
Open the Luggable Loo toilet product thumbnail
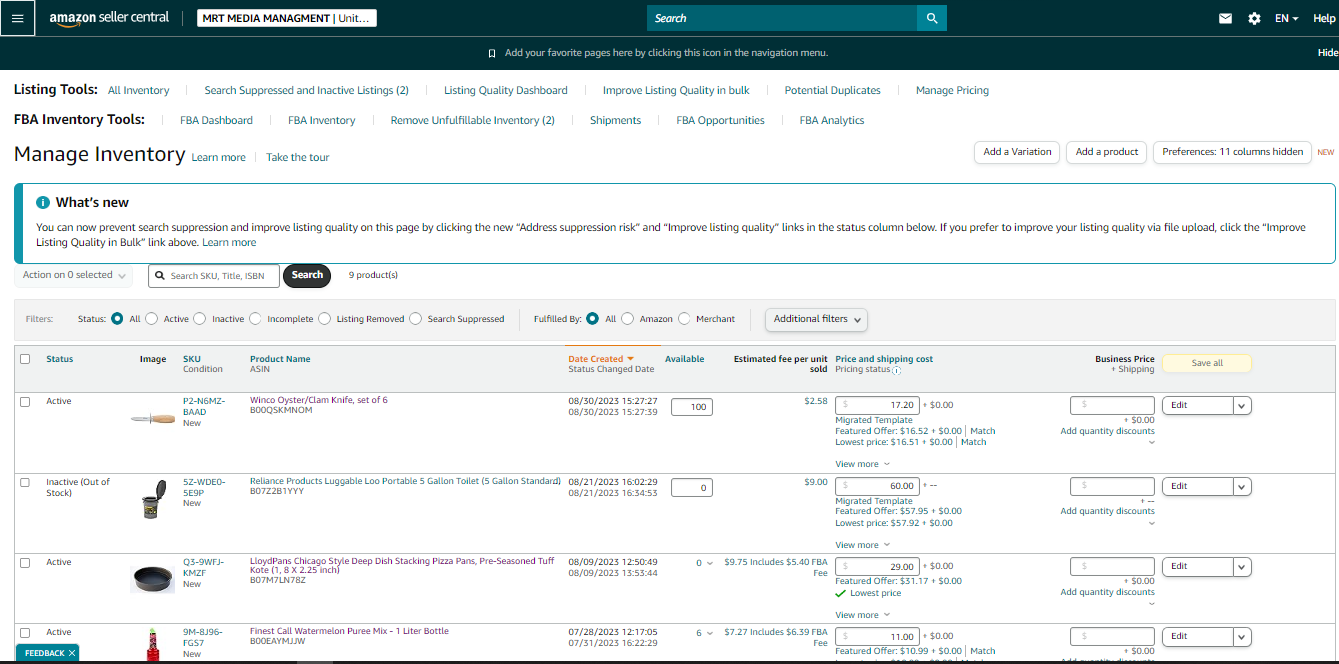click(x=151, y=499)
